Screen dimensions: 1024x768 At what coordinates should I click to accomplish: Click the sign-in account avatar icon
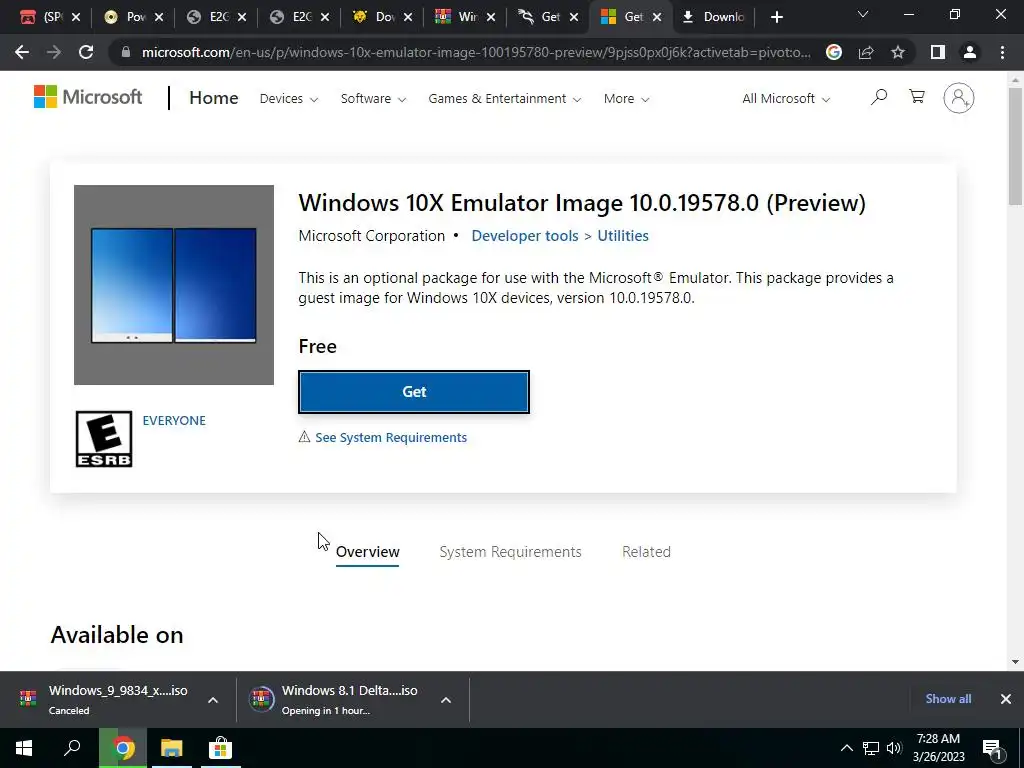tap(959, 98)
